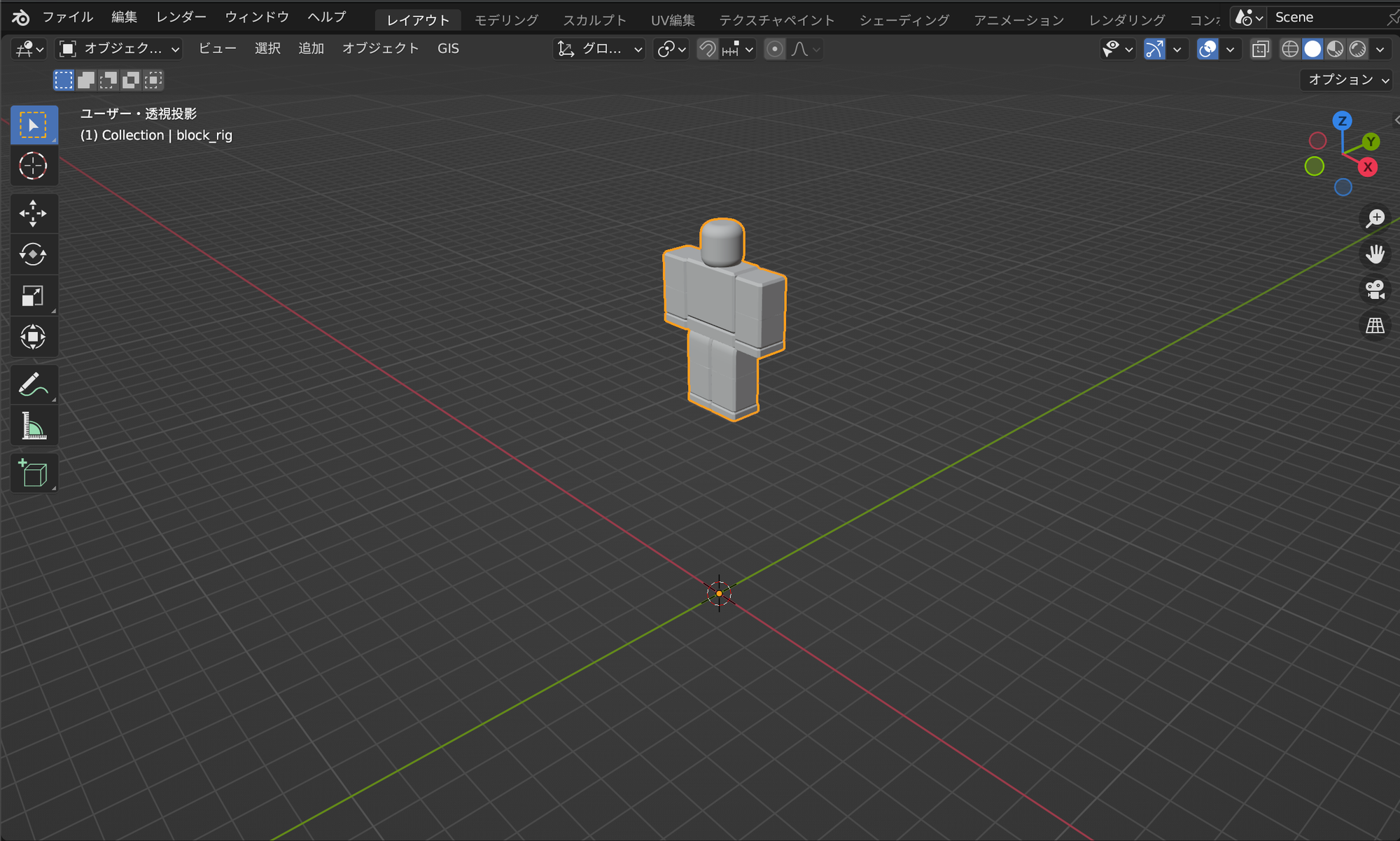This screenshot has height=841, width=1400.
Task: Open snapping options dropdown
Action: [738, 49]
